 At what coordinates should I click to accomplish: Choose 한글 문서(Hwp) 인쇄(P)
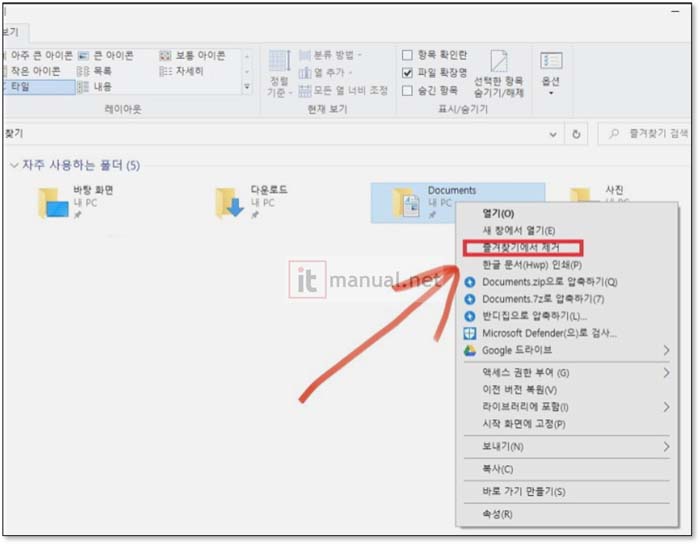[x=532, y=265]
